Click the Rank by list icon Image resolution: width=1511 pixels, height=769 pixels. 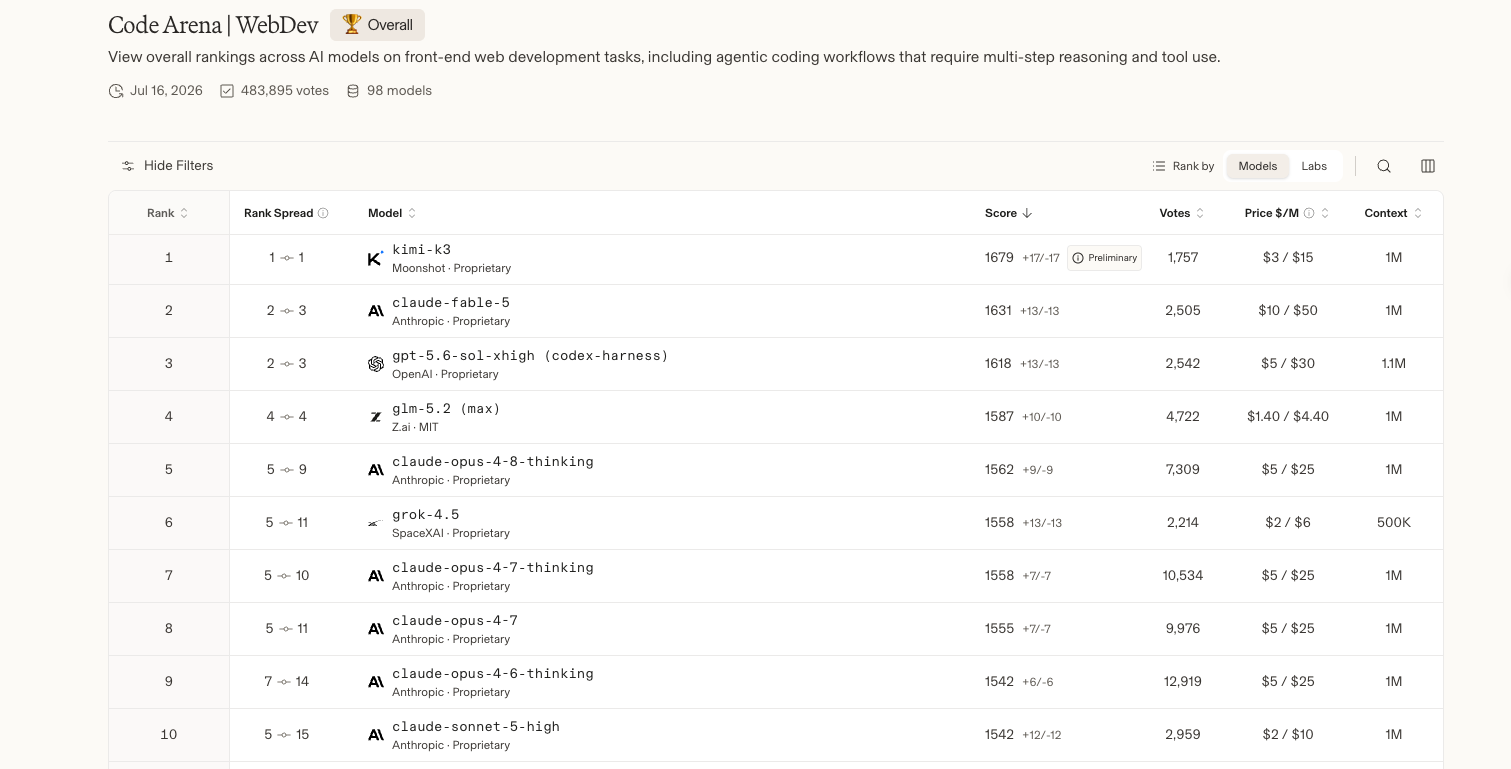point(1159,166)
